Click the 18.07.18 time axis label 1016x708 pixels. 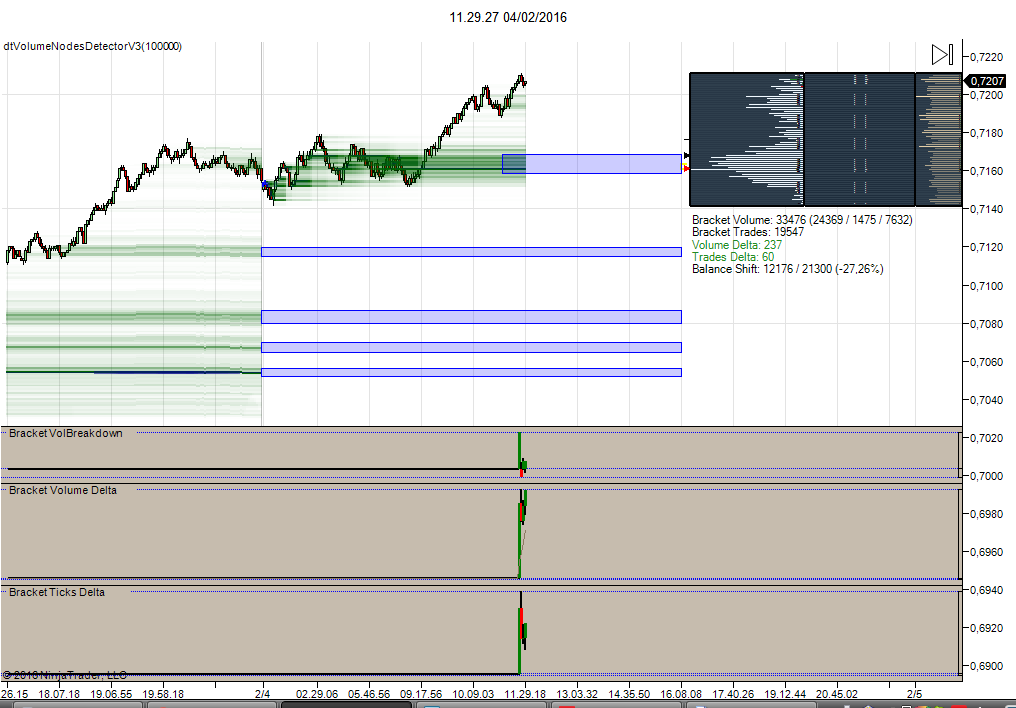click(59, 694)
